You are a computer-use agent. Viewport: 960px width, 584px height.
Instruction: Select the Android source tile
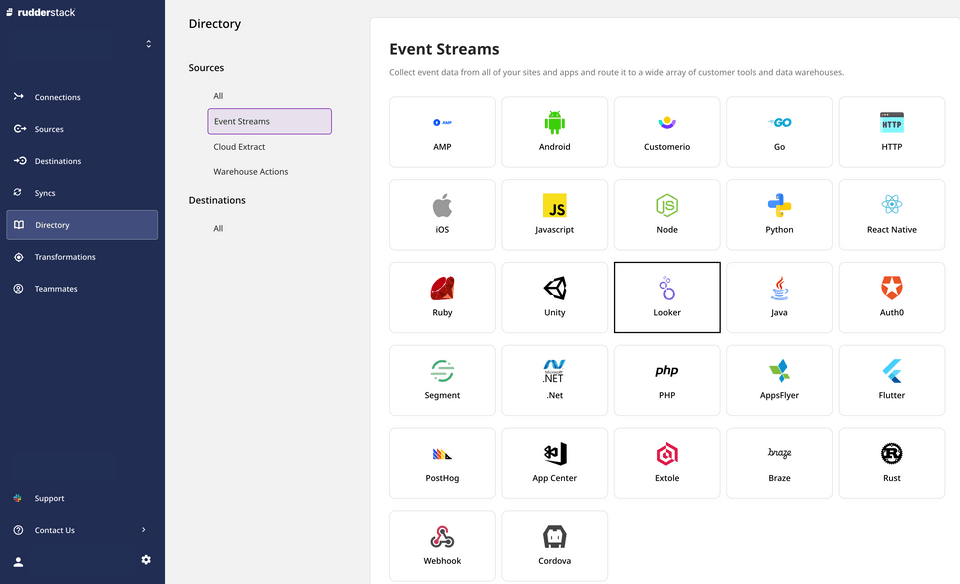554,131
